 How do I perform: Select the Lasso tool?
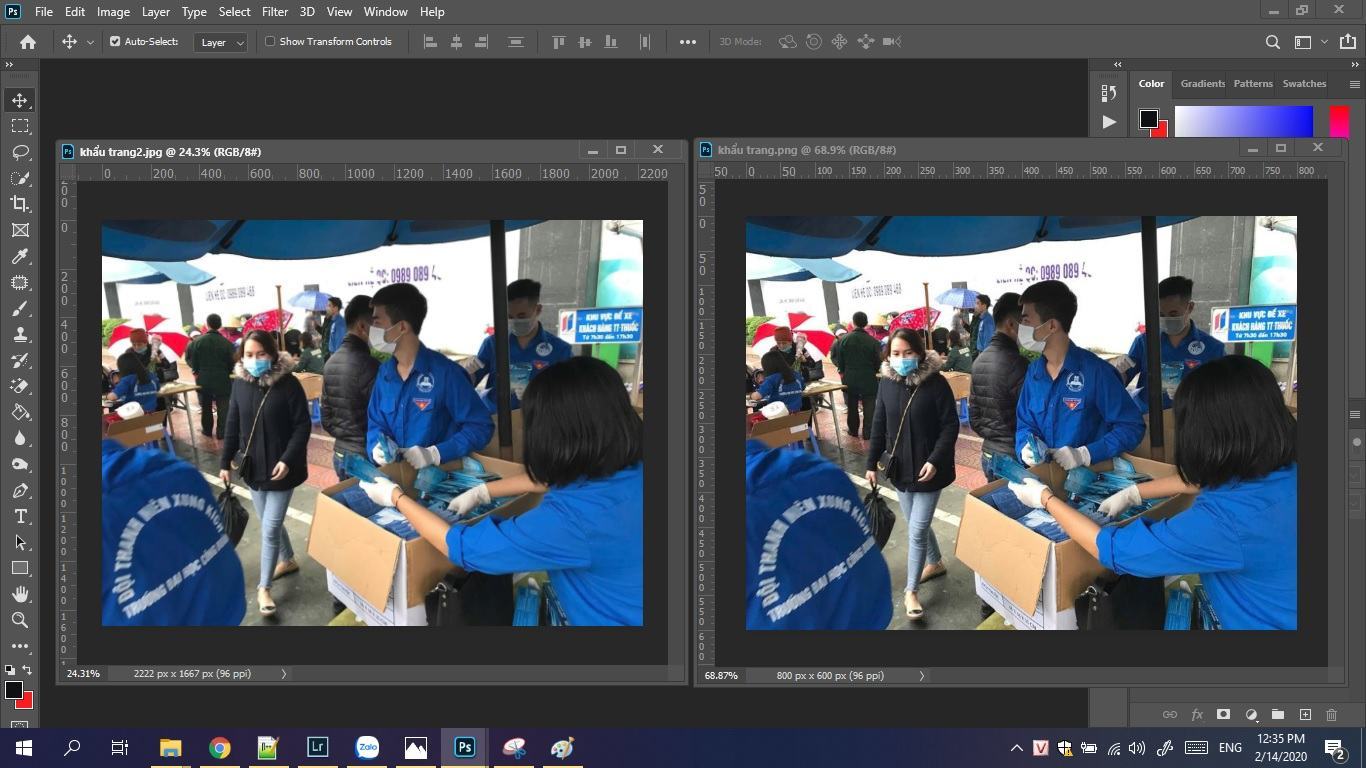20,152
